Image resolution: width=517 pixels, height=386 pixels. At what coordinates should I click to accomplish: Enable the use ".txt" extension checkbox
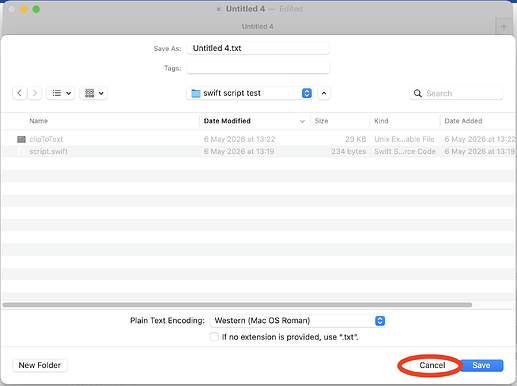(214, 337)
